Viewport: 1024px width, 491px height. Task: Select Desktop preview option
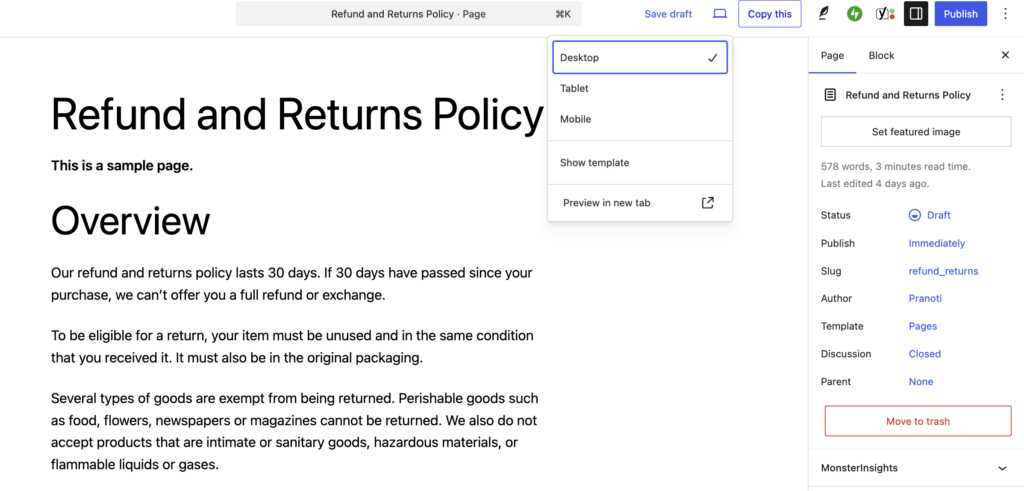point(640,57)
